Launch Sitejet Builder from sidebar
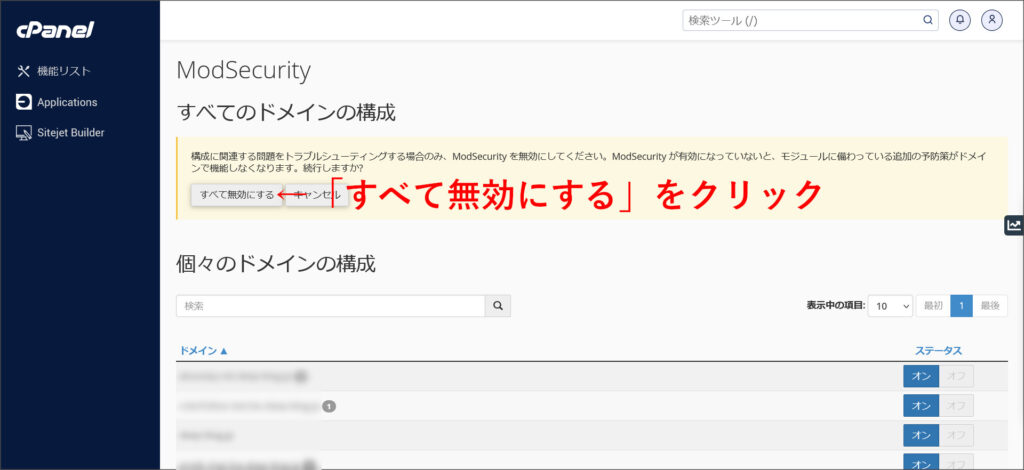 tap(60, 133)
